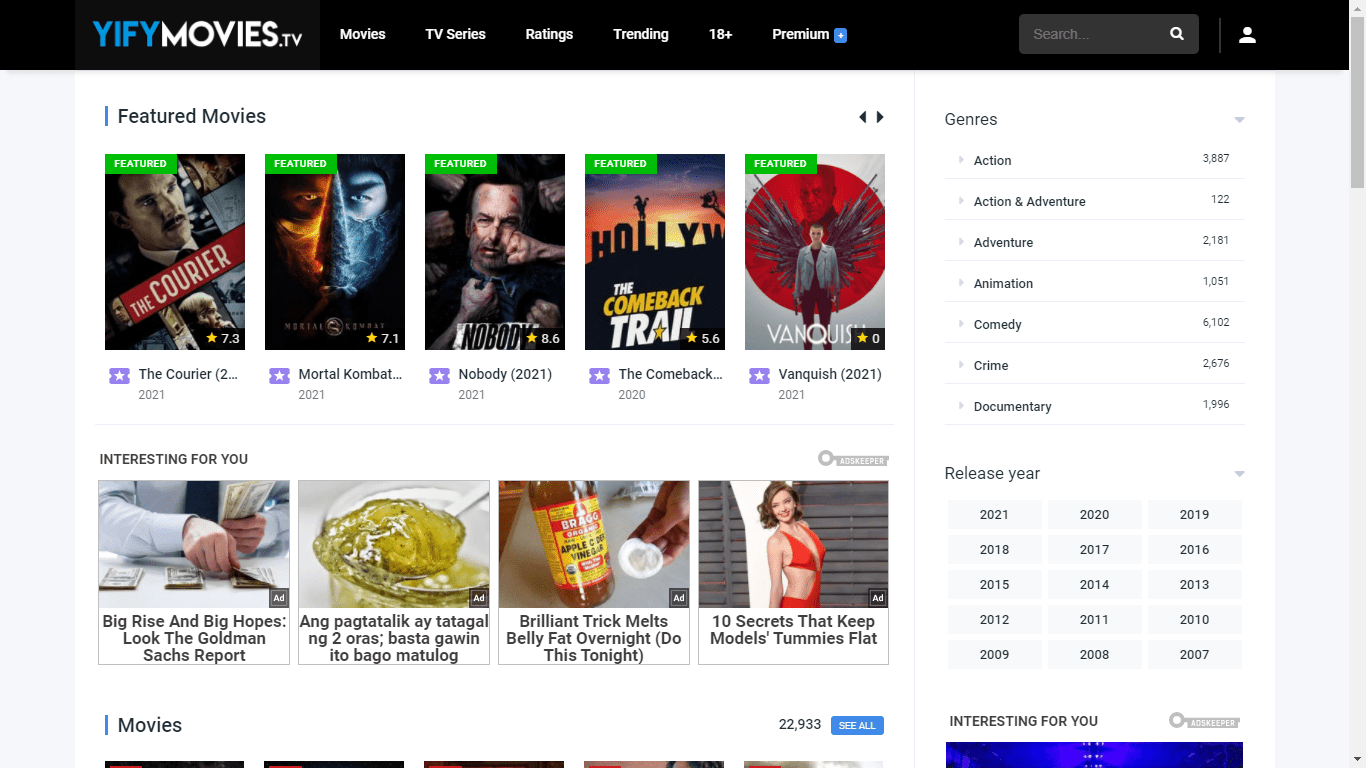The image size is (1366, 768).
Task: Click the 6,102 count beside Comedy
Action: point(1216,323)
